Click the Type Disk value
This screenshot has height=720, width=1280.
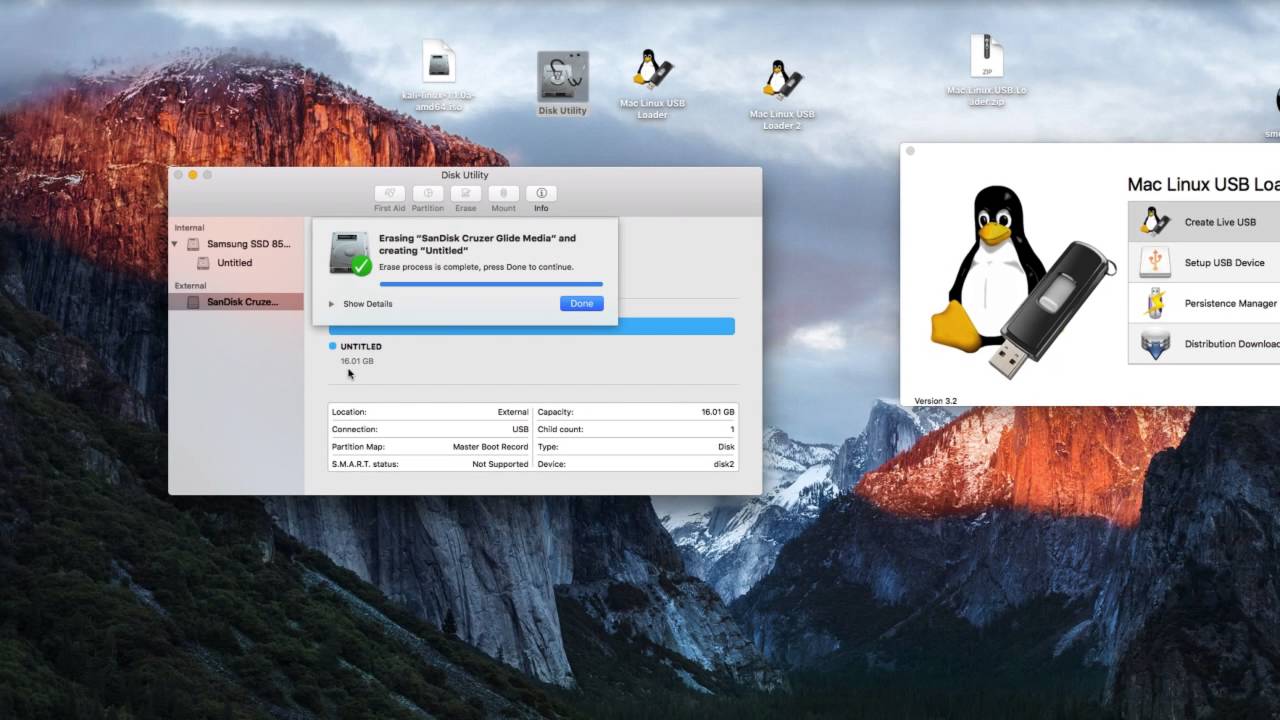pos(726,447)
